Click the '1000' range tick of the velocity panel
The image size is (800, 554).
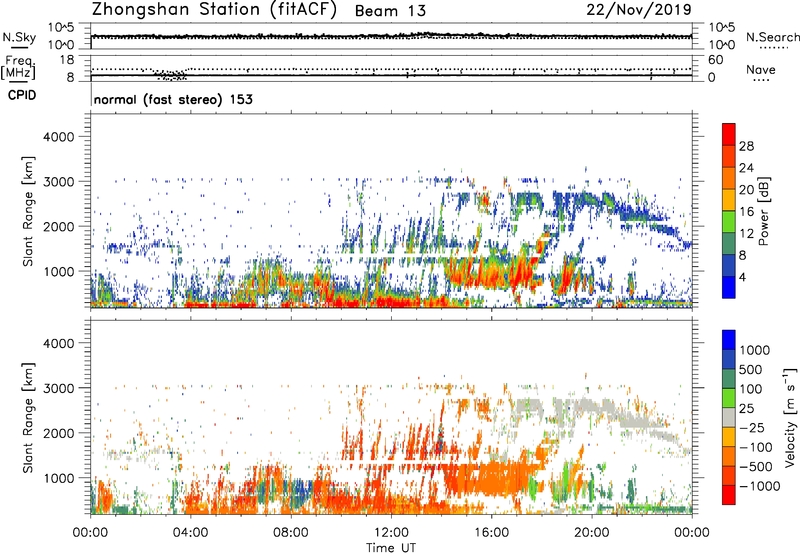tap(58, 478)
